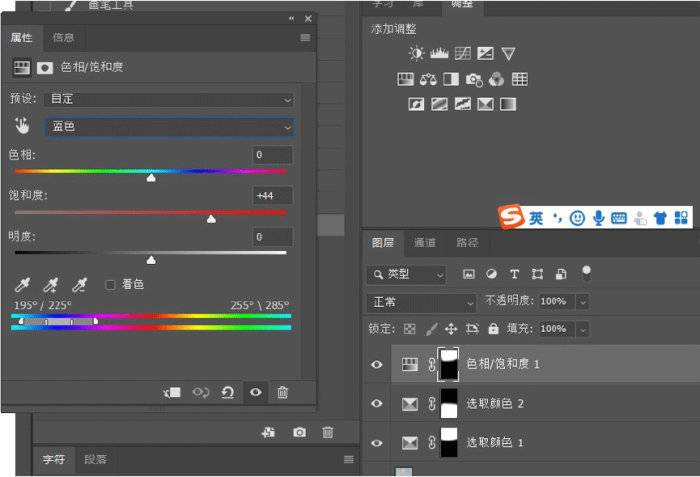The image size is (700, 477).
Task: Select the on-image targeted adjustment hand tool
Action: [21, 126]
